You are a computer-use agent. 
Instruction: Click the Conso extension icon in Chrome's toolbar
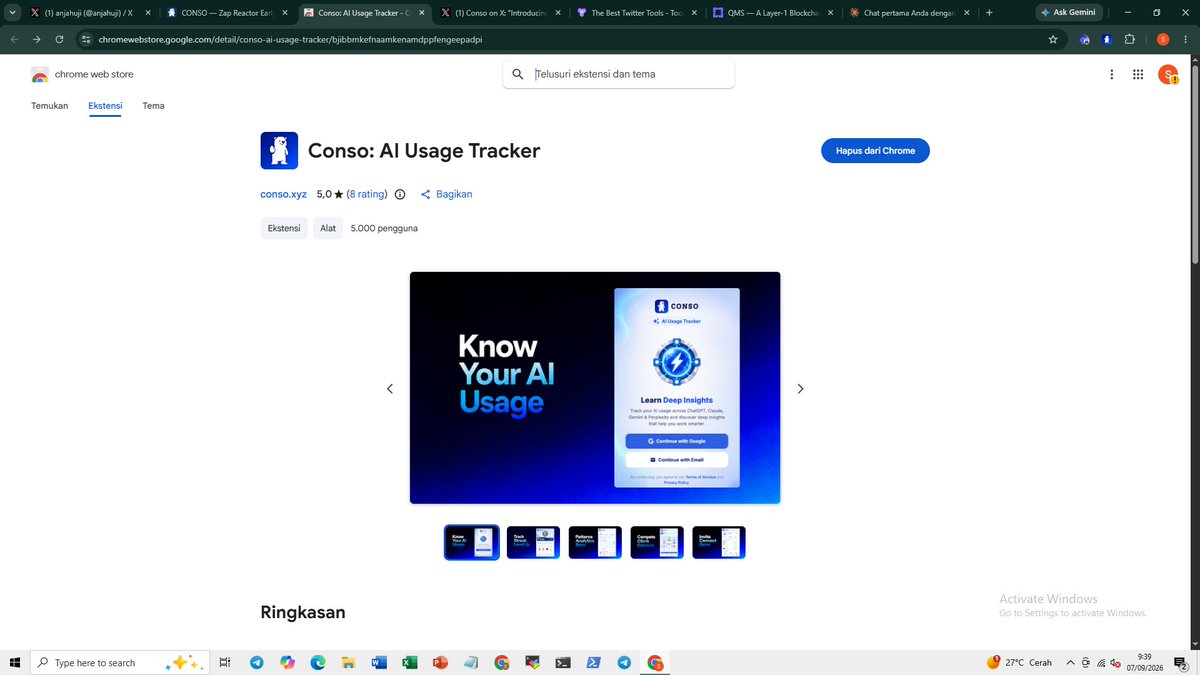tap(1107, 39)
